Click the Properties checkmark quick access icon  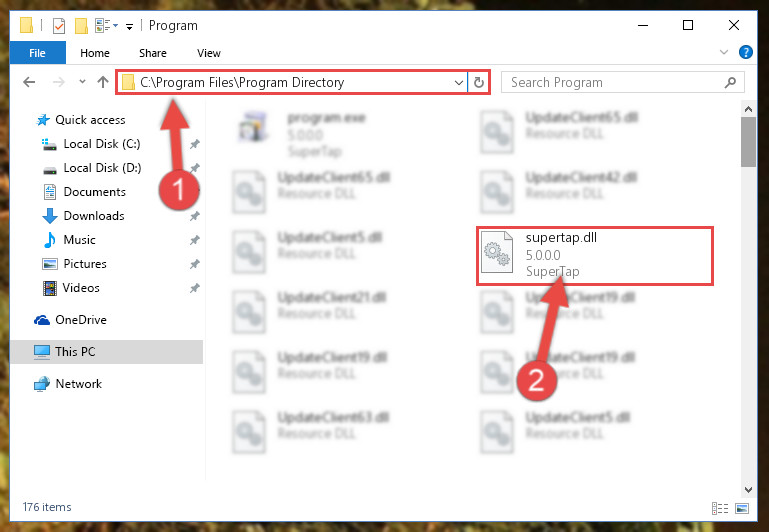(x=59, y=25)
